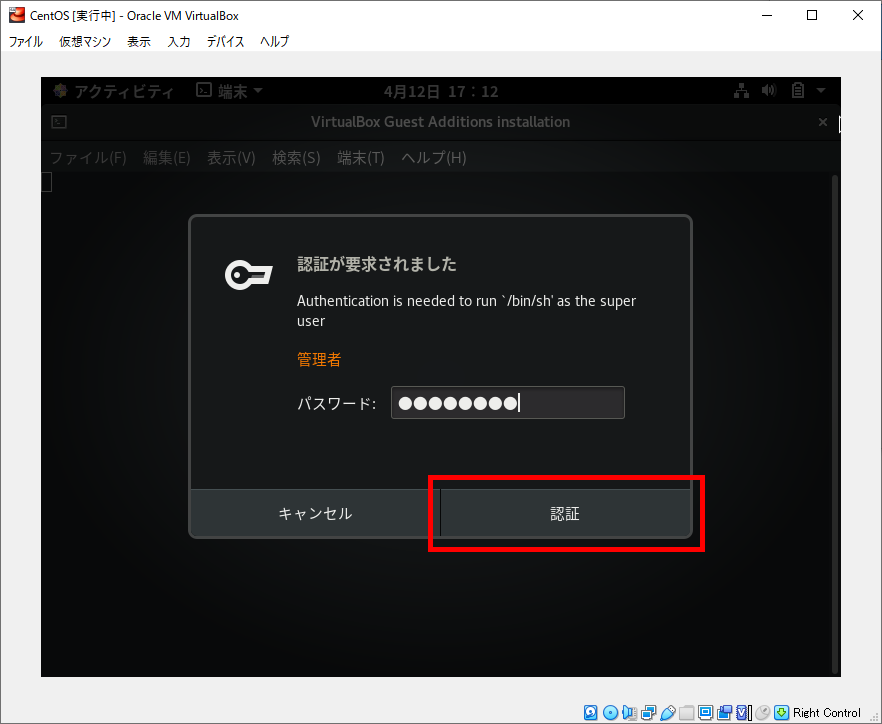Screen dimensions: 882x724
Task: Open terminal 検索(S) menu
Action: click(296, 158)
